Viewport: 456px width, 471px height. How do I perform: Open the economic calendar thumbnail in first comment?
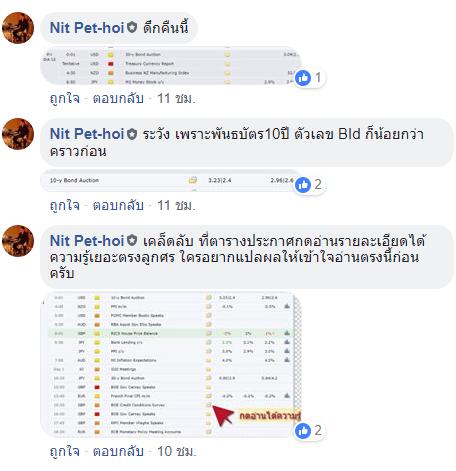coord(170,66)
